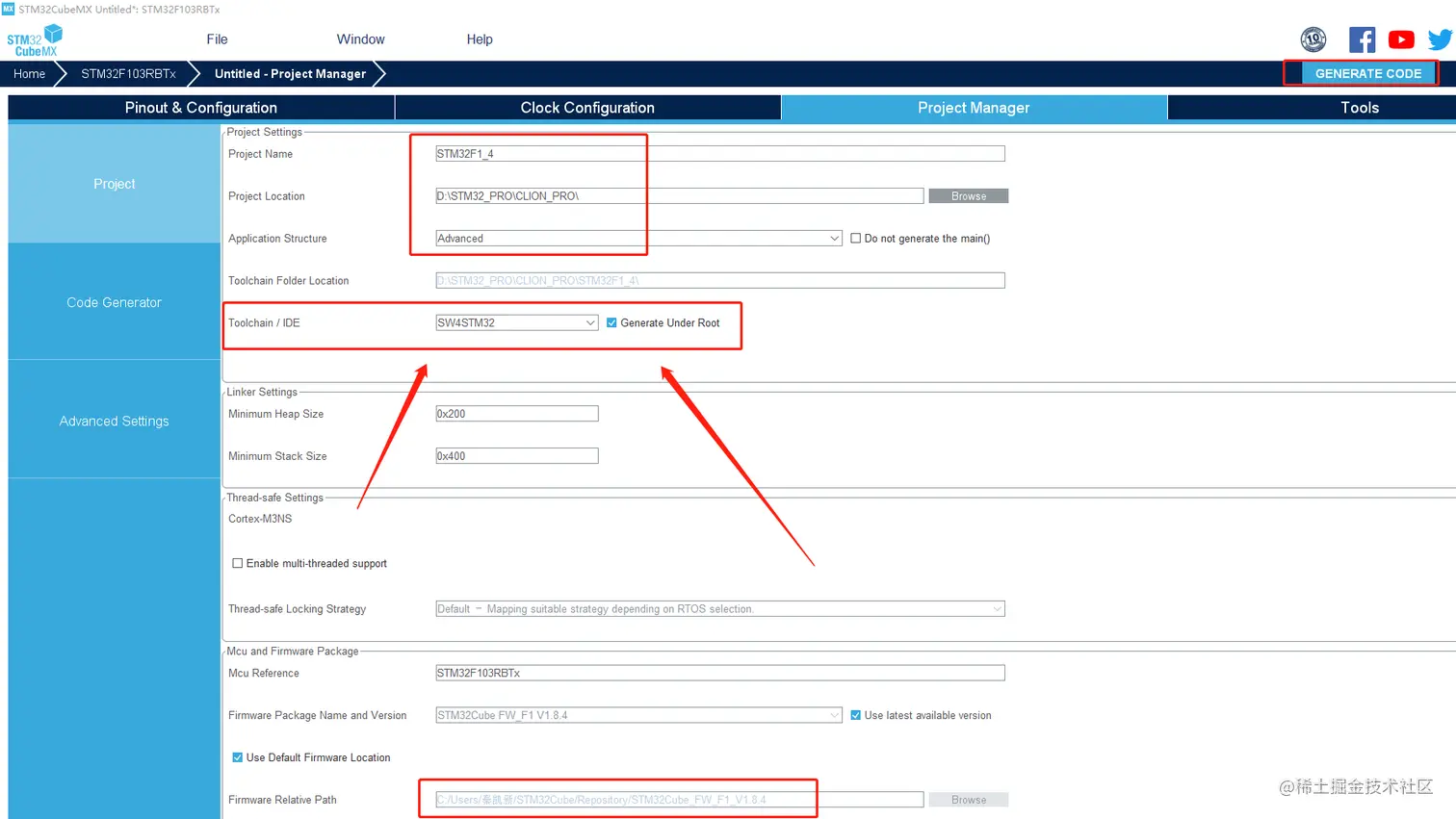Click the Minimum Heap Size field
The height and width of the screenshot is (819, 1456).
[517, 414]
